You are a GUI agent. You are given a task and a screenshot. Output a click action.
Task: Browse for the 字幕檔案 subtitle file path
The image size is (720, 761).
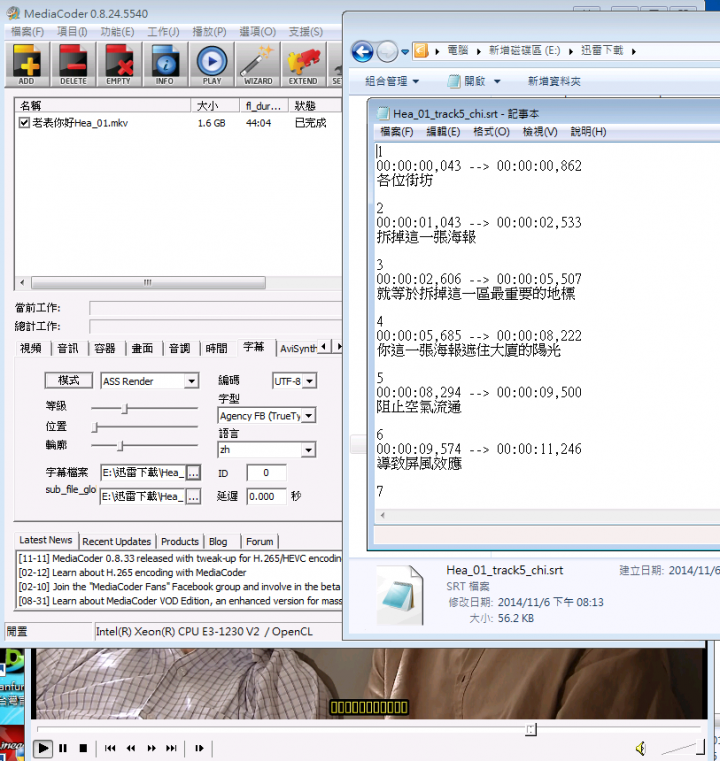pos(193,473)
